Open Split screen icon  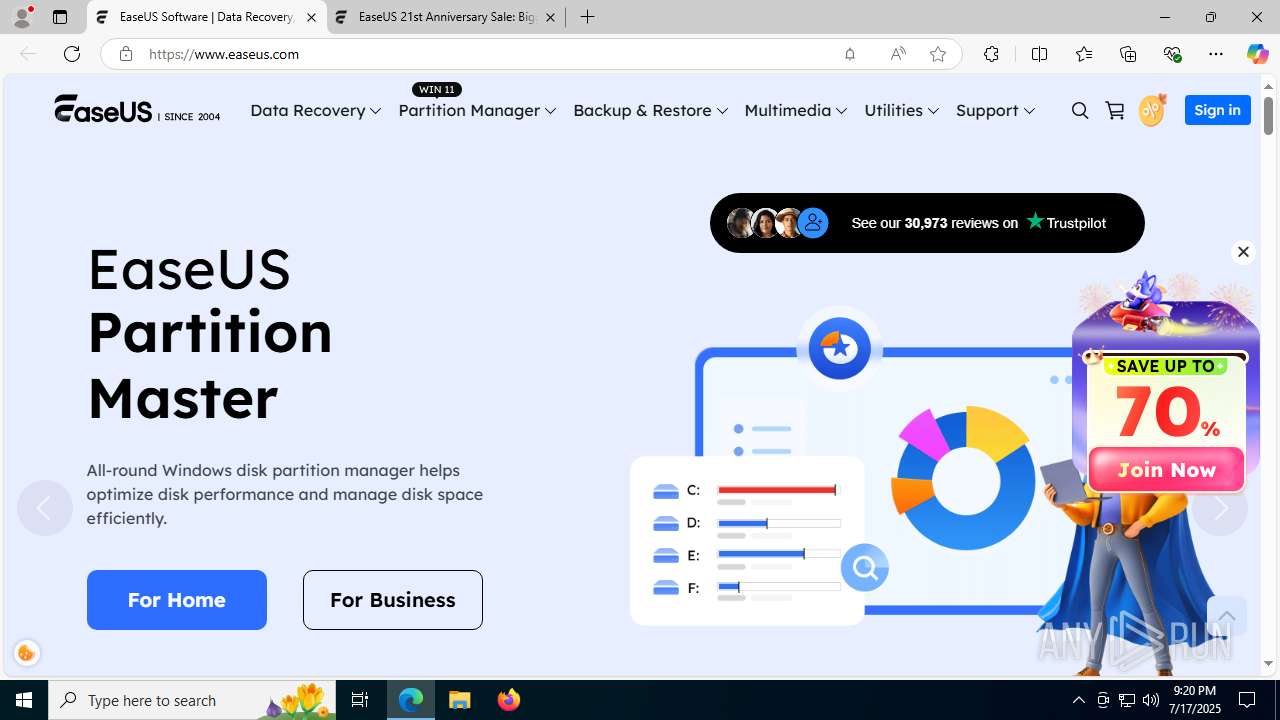[1039, 54]
